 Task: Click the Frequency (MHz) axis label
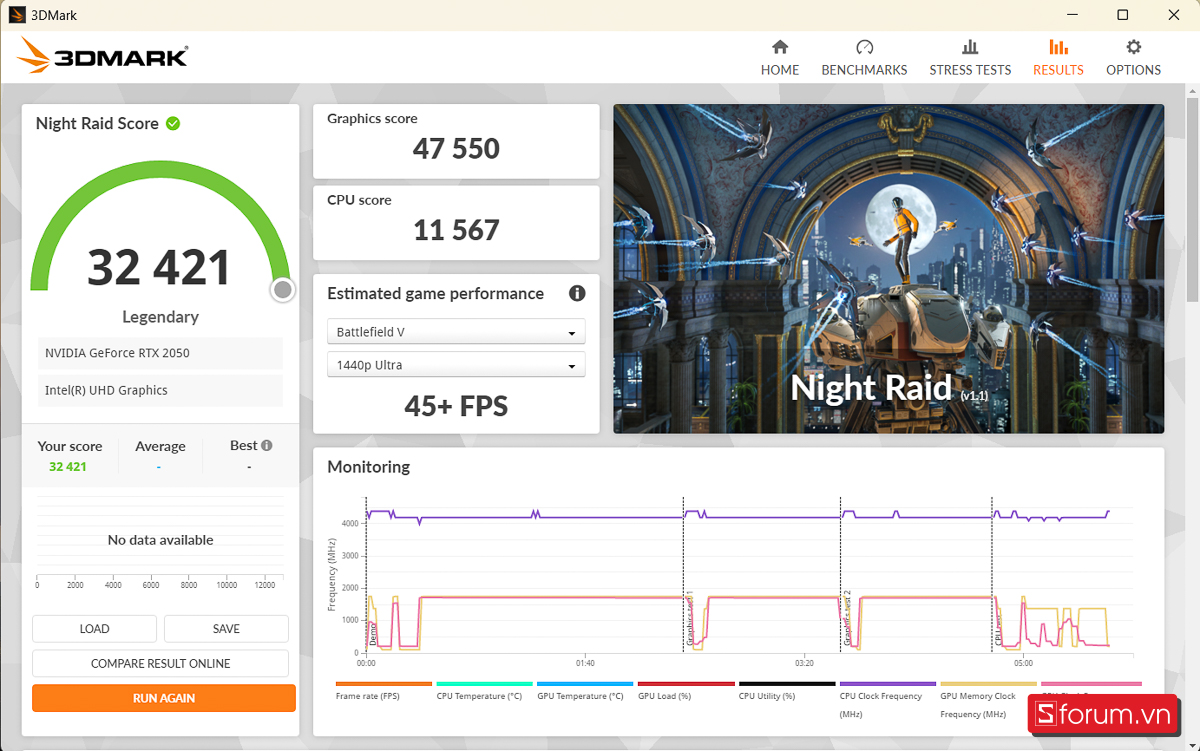pos(332,574)
